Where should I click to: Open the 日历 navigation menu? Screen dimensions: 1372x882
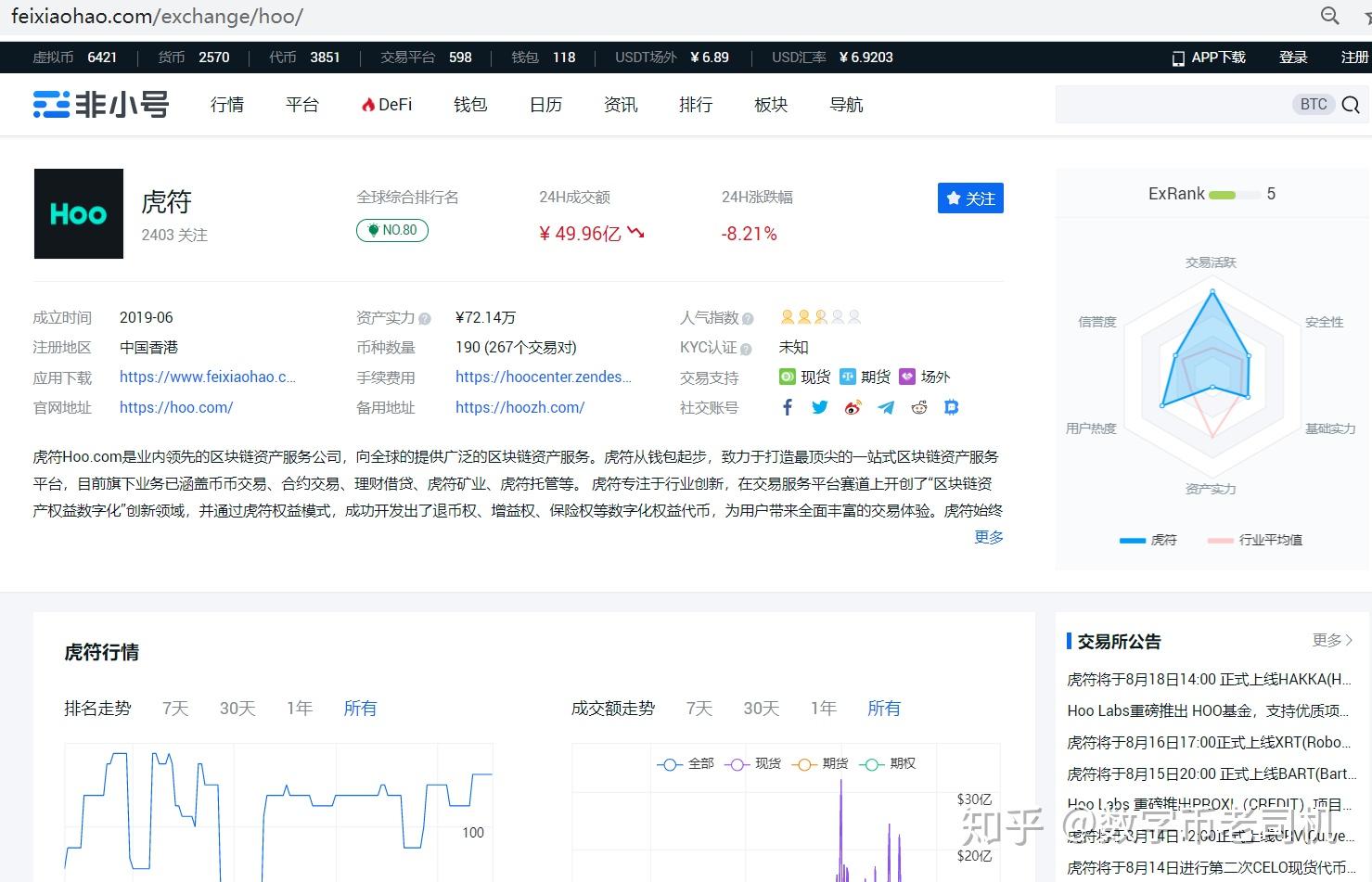[x=545, y=105]
